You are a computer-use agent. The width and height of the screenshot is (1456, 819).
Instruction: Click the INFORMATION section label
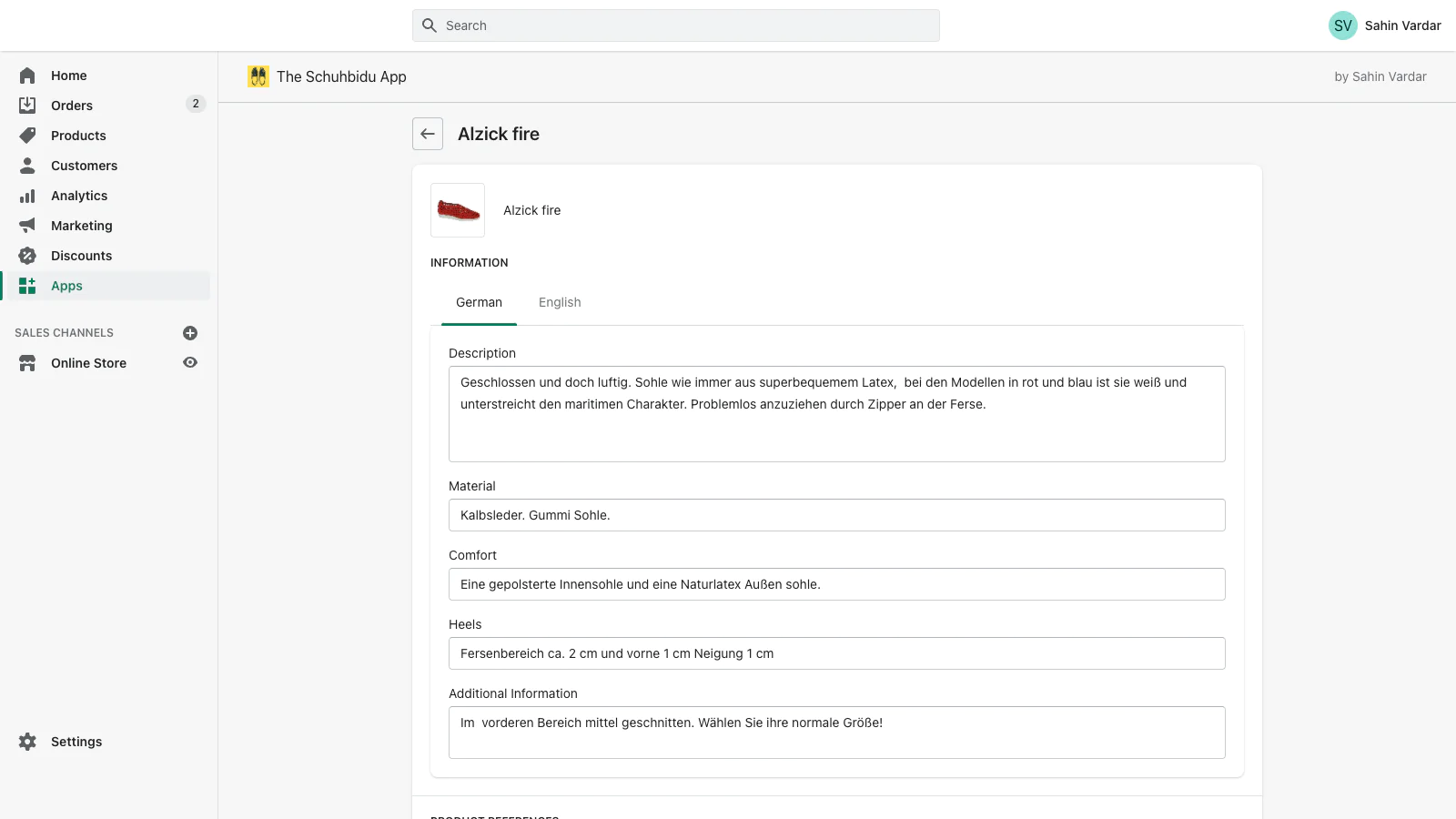(x=470, y=263)
